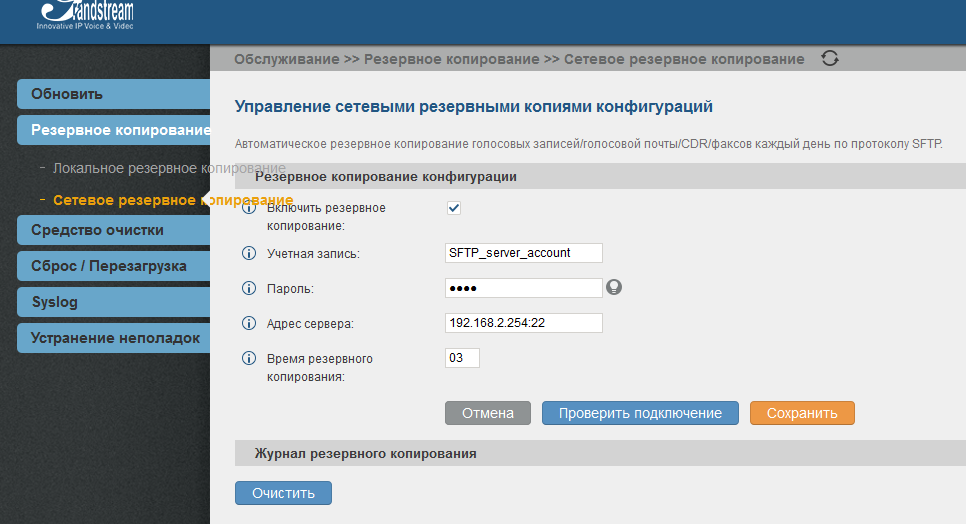The height and width of the screenshot is (524, 966).
Task: Focus the Учетная запись input field
Action: pyautogui.click(x=524, y=253)
